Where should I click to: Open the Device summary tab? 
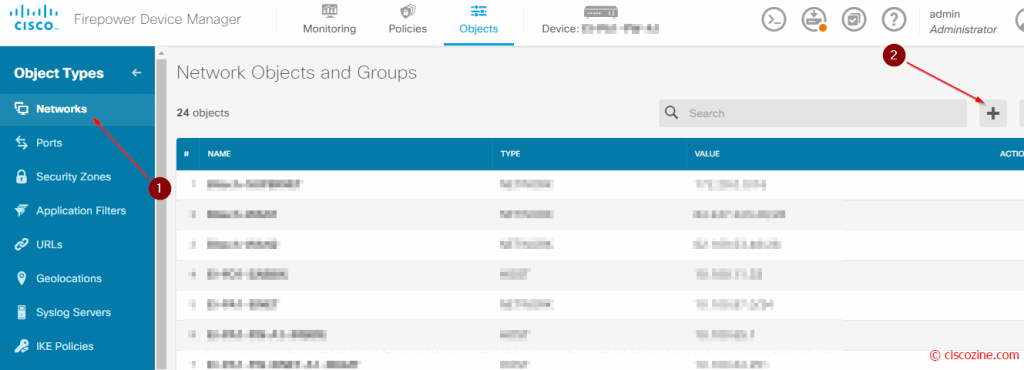[x=601, y=20]
